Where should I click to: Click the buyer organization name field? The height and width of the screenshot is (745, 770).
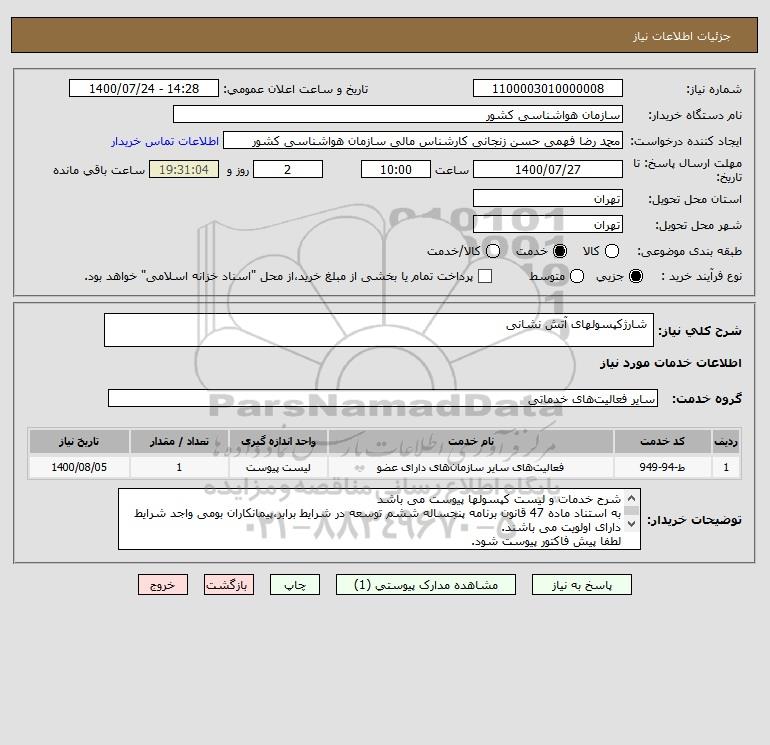[x=398, y=114]
